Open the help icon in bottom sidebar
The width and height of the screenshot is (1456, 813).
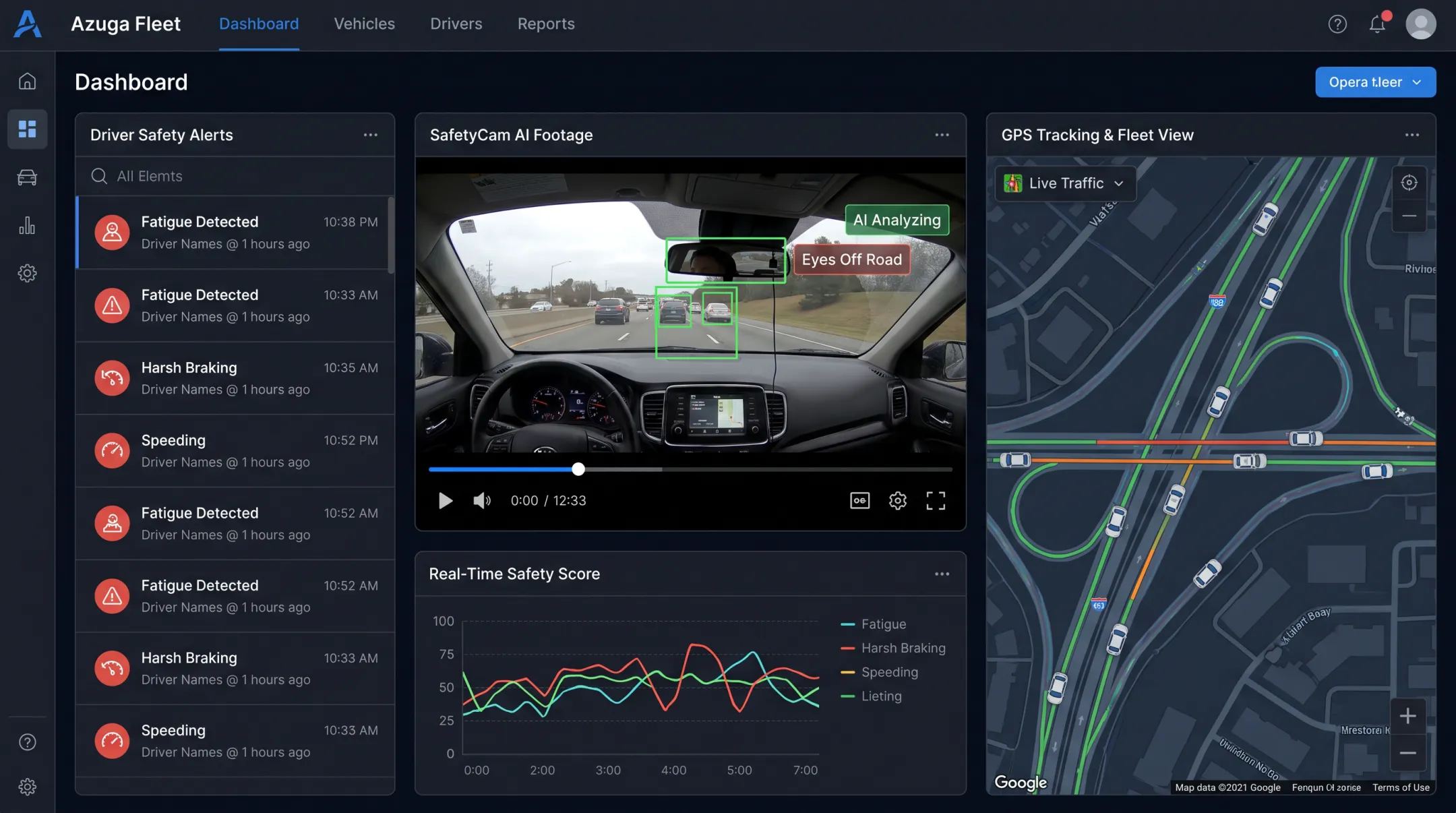click(x=27, y=742)
